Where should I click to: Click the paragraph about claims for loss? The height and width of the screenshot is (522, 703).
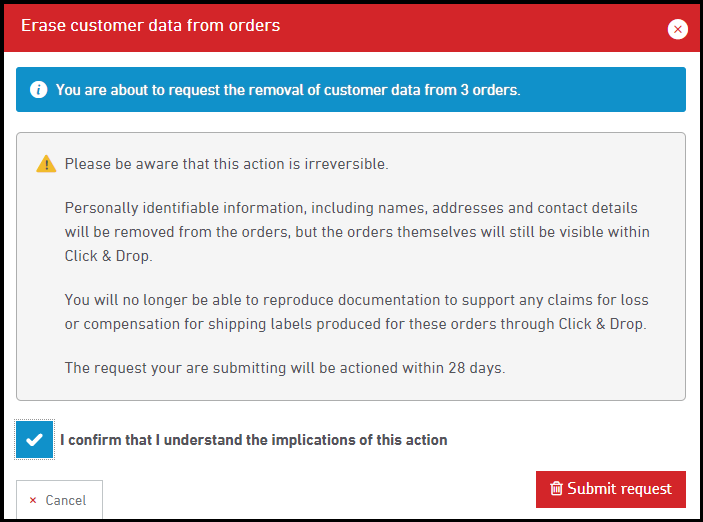356,312
